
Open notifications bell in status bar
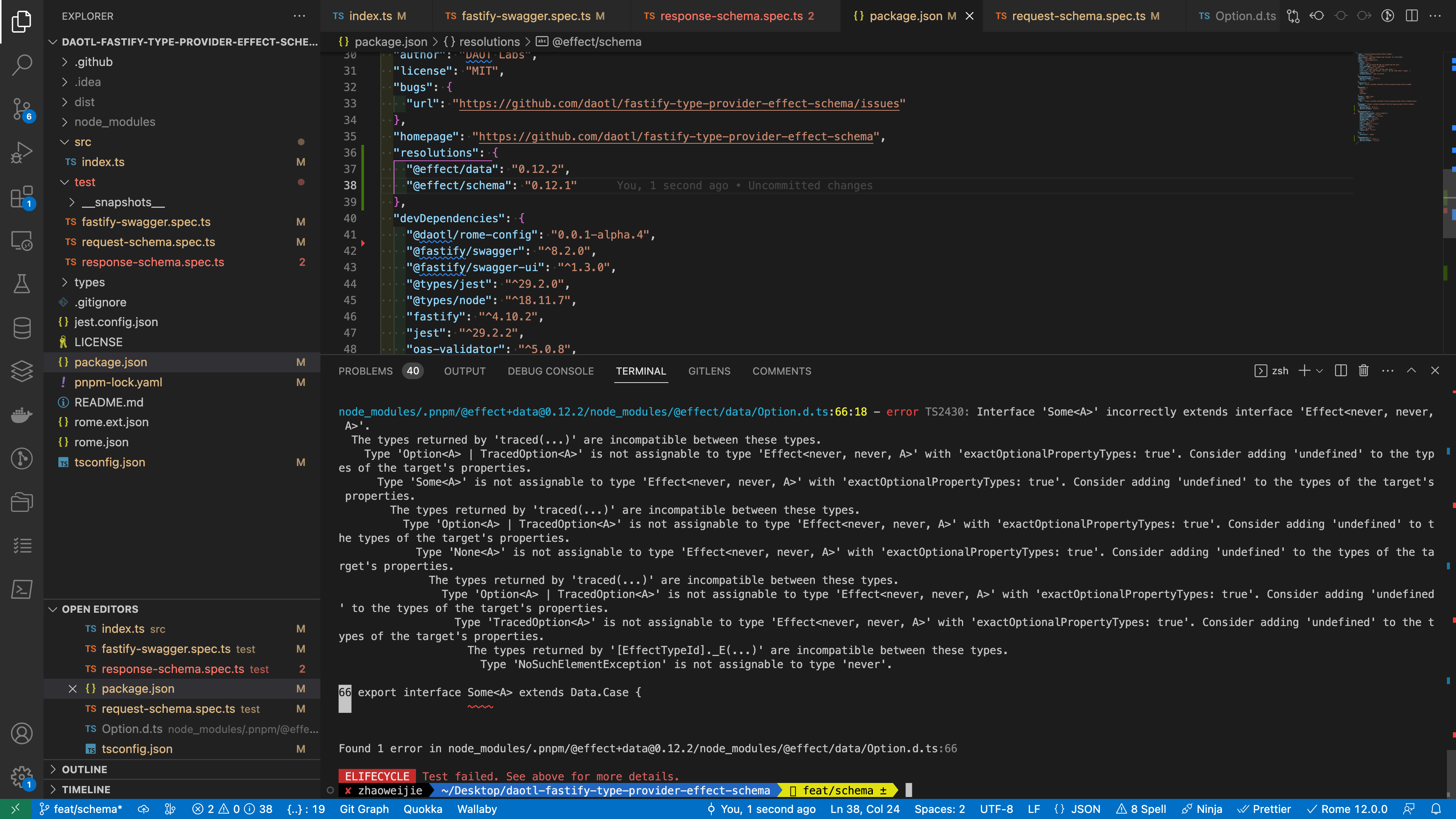1436,809
